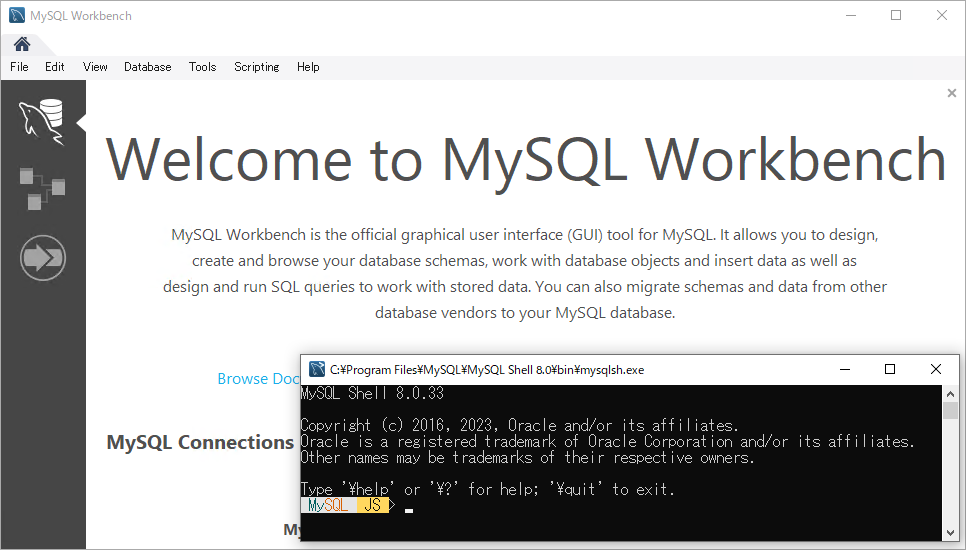Screen dimensions: 966x550
Task: Maximize the MySQL Workbench window
Action: 896,15
